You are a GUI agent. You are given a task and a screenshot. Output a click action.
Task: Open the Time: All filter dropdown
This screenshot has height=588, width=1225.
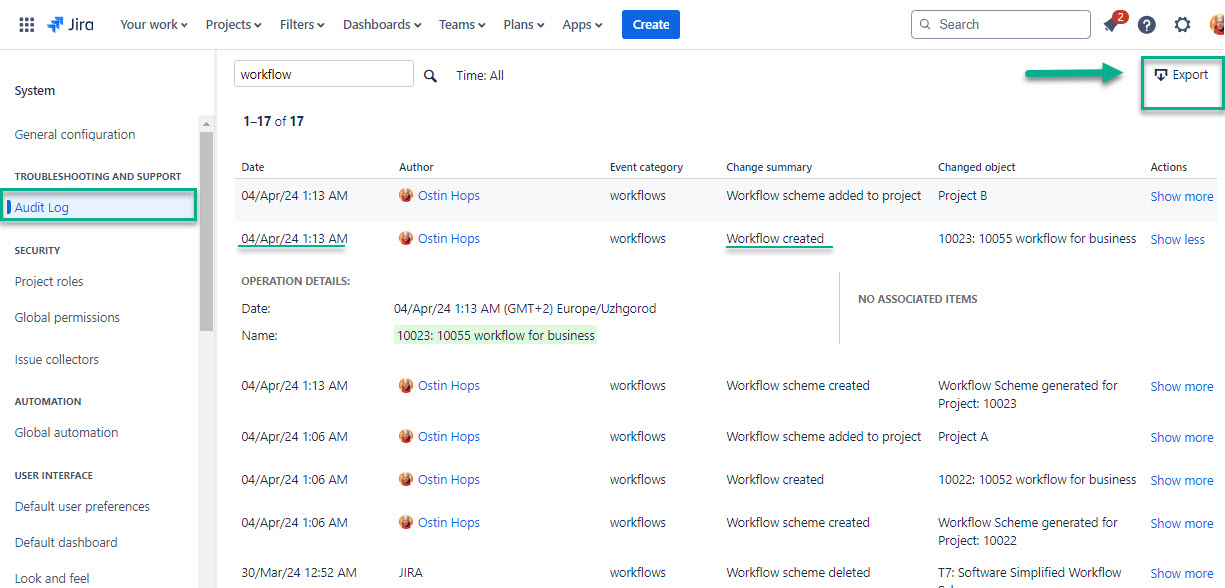[479, 74]
